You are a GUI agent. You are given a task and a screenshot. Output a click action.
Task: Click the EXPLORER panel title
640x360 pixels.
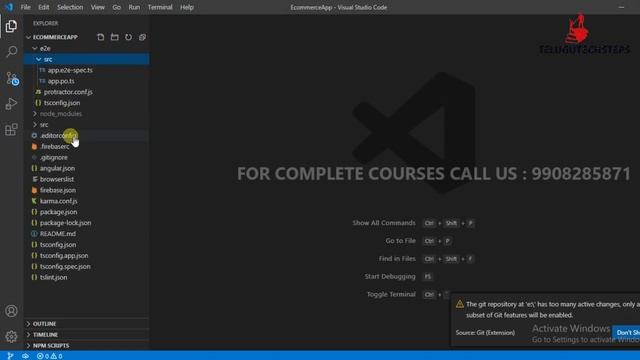[x=46, y=23]
